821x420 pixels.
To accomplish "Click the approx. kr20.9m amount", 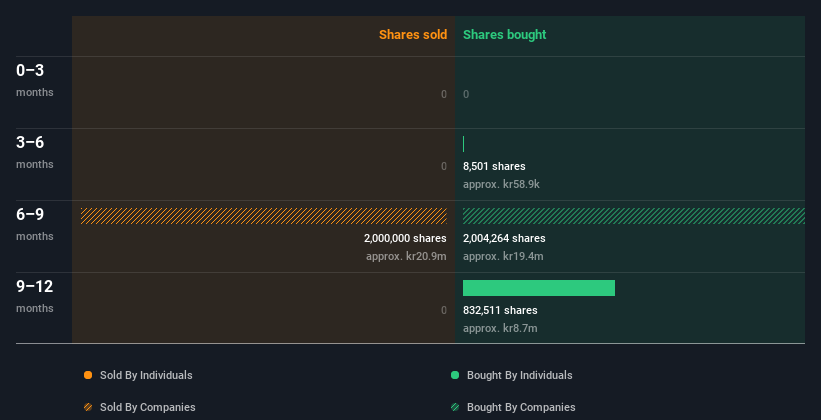I will tap(406, 257).
